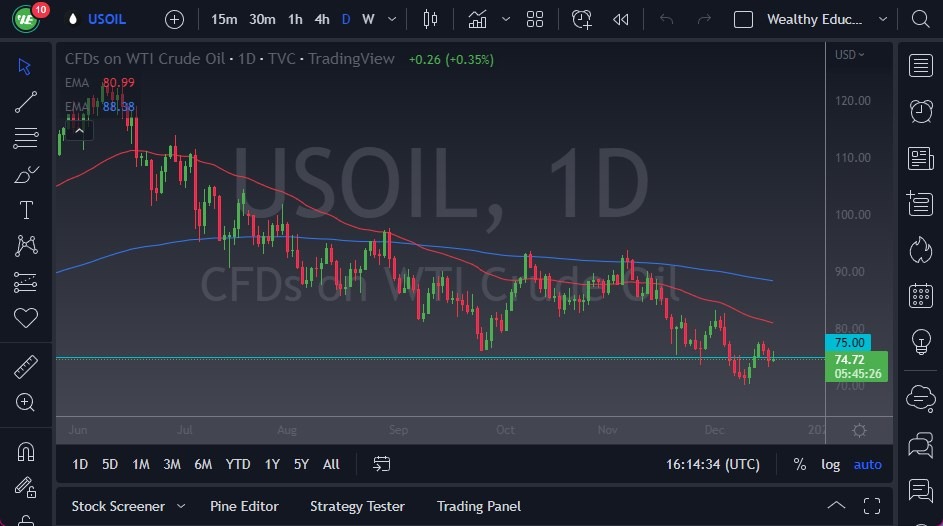The width and height of the screenshot is (943, 526).
Task: Open the user profile avatar menu
Action: coord(26,19)
